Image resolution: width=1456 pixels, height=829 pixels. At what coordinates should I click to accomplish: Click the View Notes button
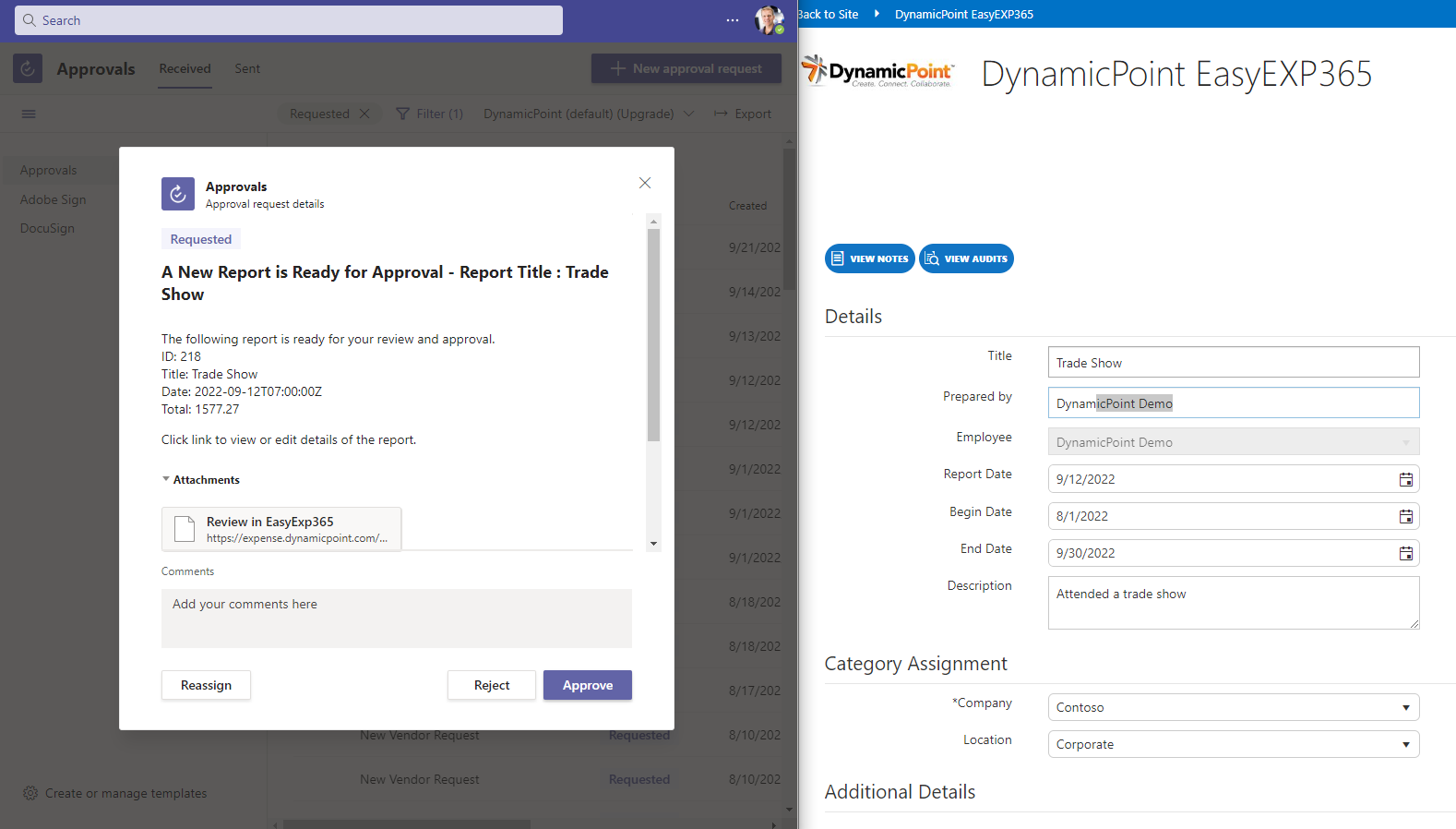tap(870, 258)
